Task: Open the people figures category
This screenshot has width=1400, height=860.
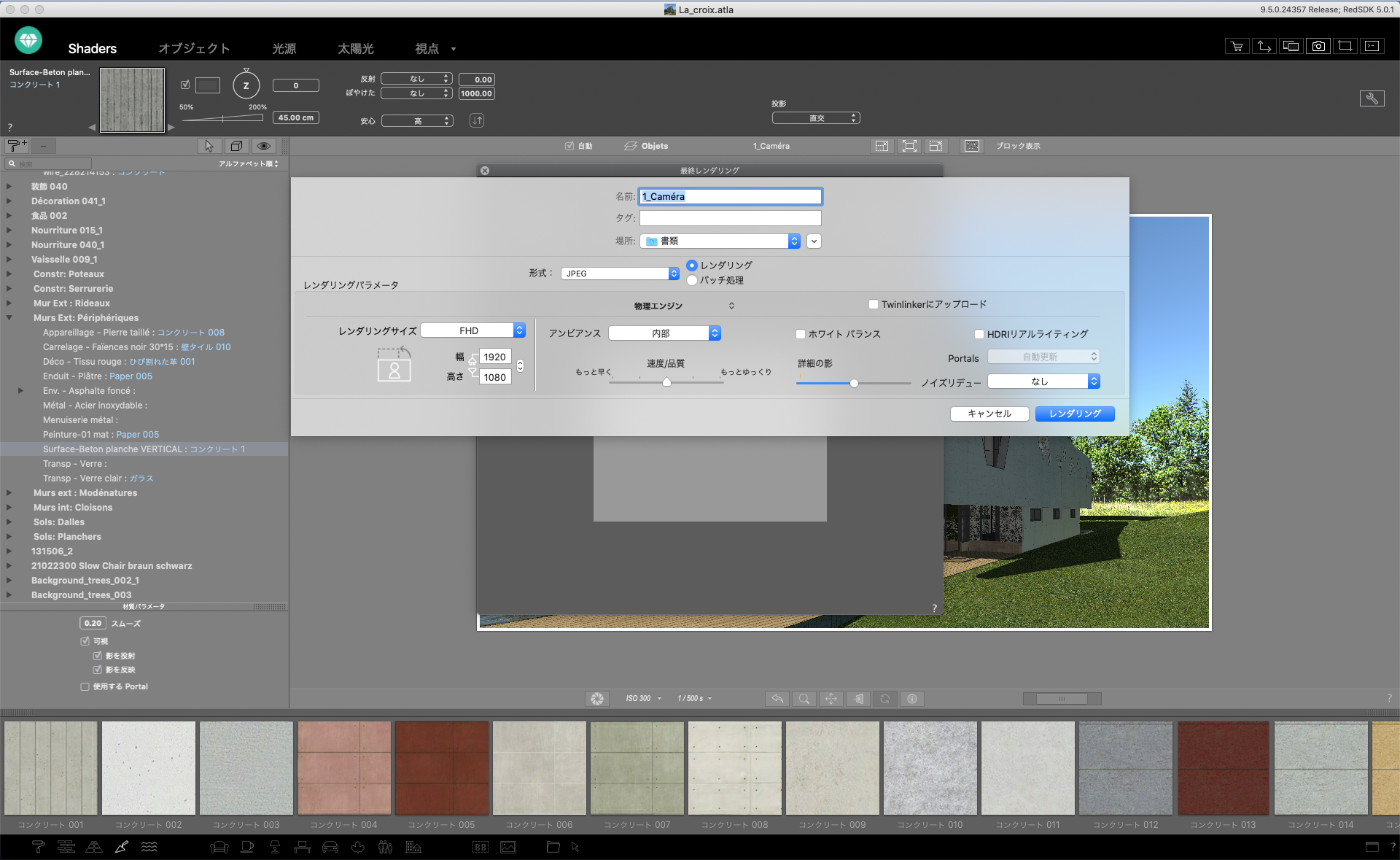Action: click(x=386, y=847)
